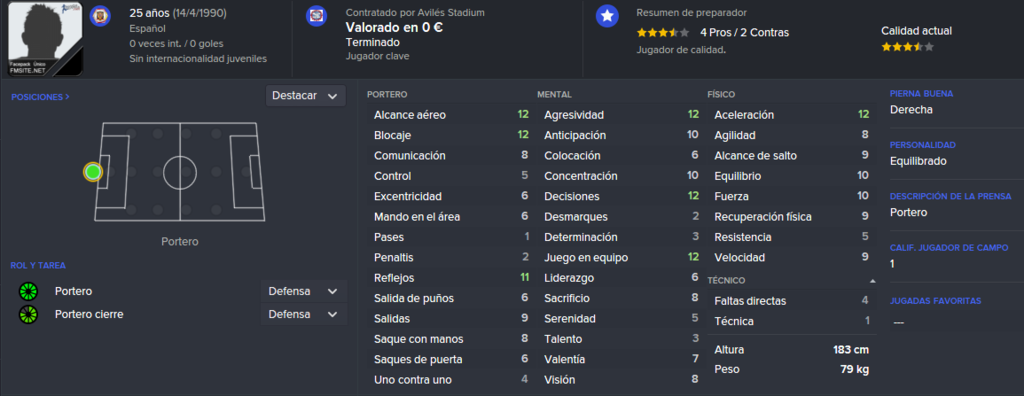The image size is (1024, 396).
Task: Open the Defensa duty dropdown for Portero
Action: (x=304, y=291)
